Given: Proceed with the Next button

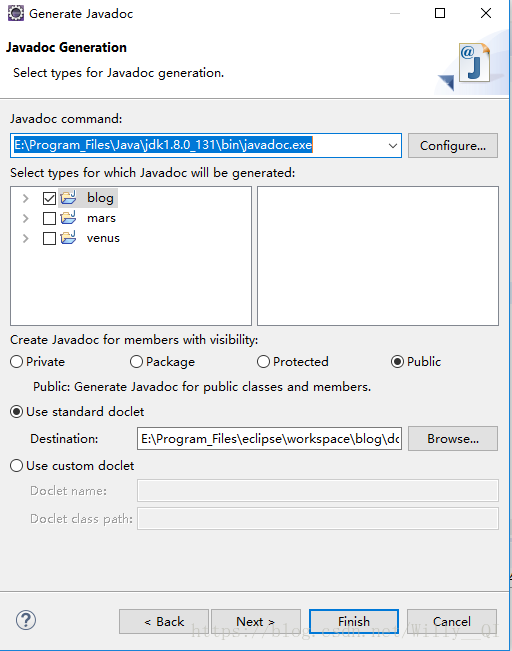Looking at the screenshot, I should pos(256,622).
